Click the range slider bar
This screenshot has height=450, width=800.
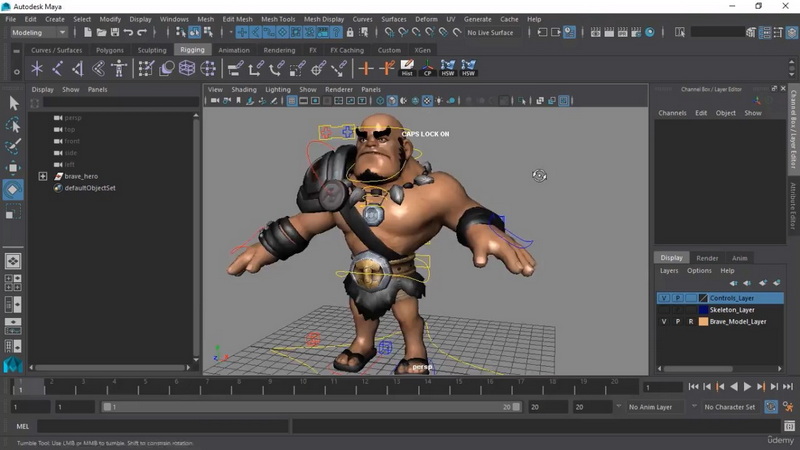click(311, 407)
